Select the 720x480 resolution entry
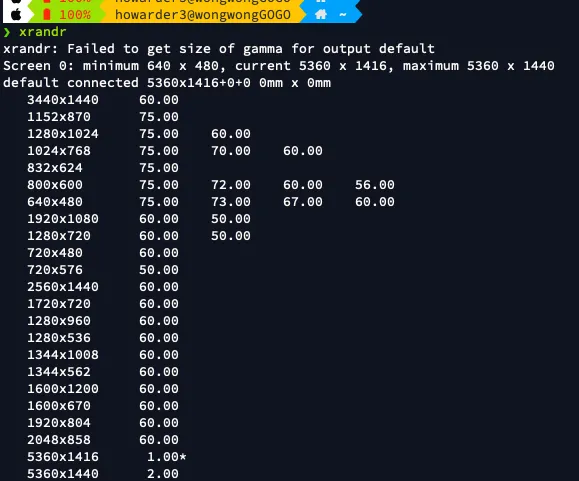 click(55, 252)
